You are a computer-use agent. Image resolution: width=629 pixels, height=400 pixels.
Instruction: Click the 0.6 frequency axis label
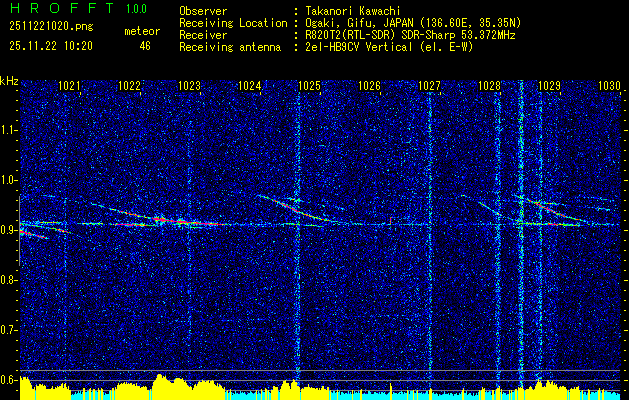click(8, 380)
